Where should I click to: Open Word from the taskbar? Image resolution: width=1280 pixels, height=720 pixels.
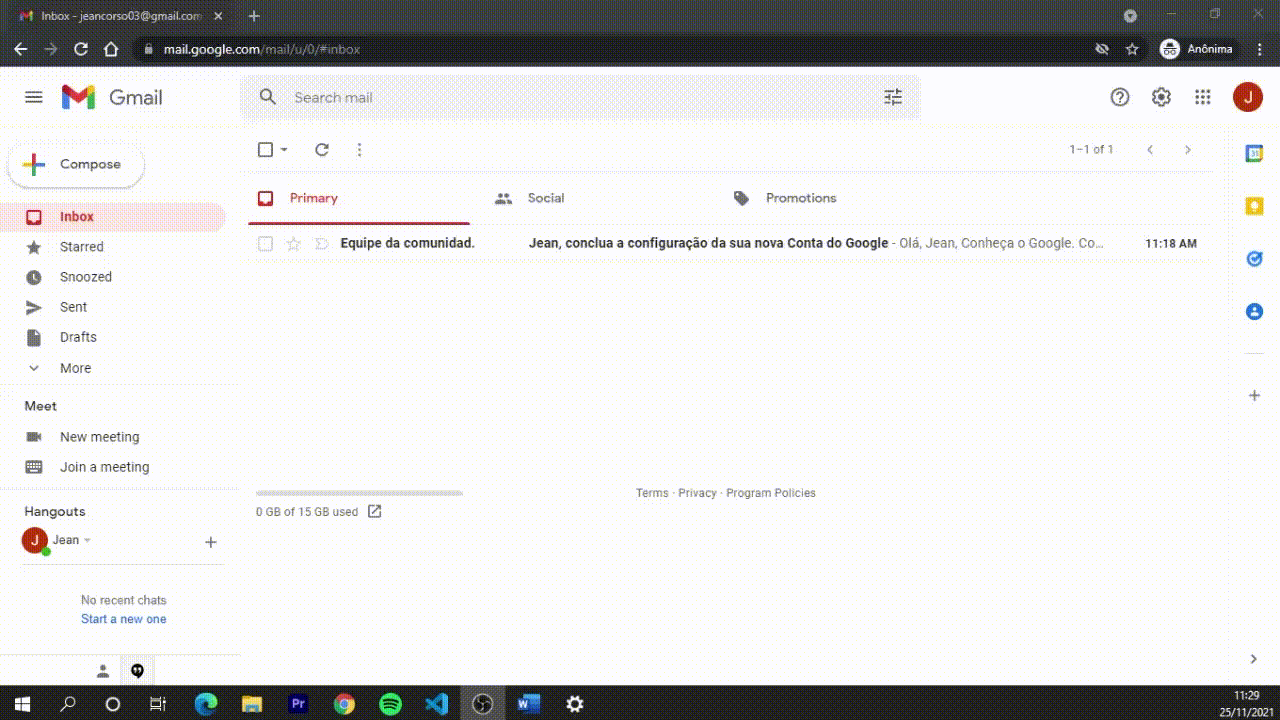[x=528, y=704]
